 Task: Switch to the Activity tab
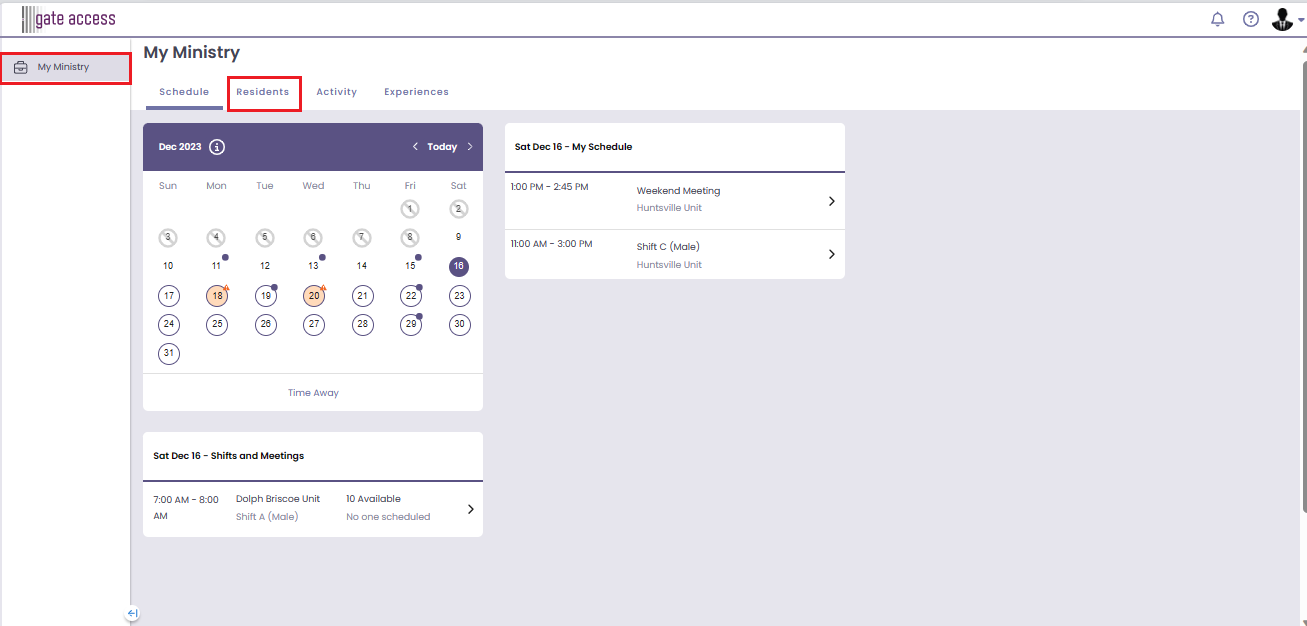336,92
